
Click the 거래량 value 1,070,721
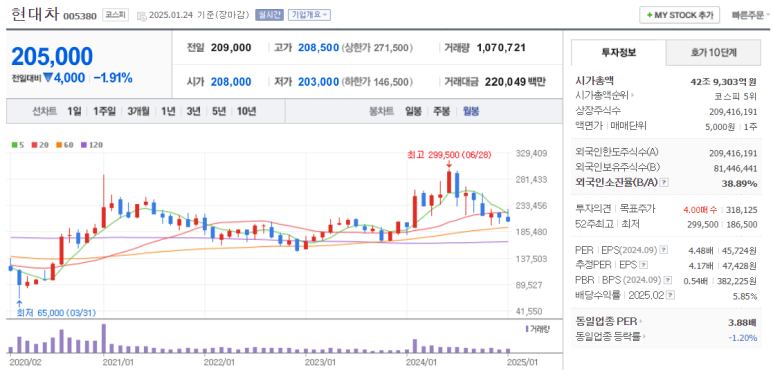pyautogui.click(x=501, y=48)
